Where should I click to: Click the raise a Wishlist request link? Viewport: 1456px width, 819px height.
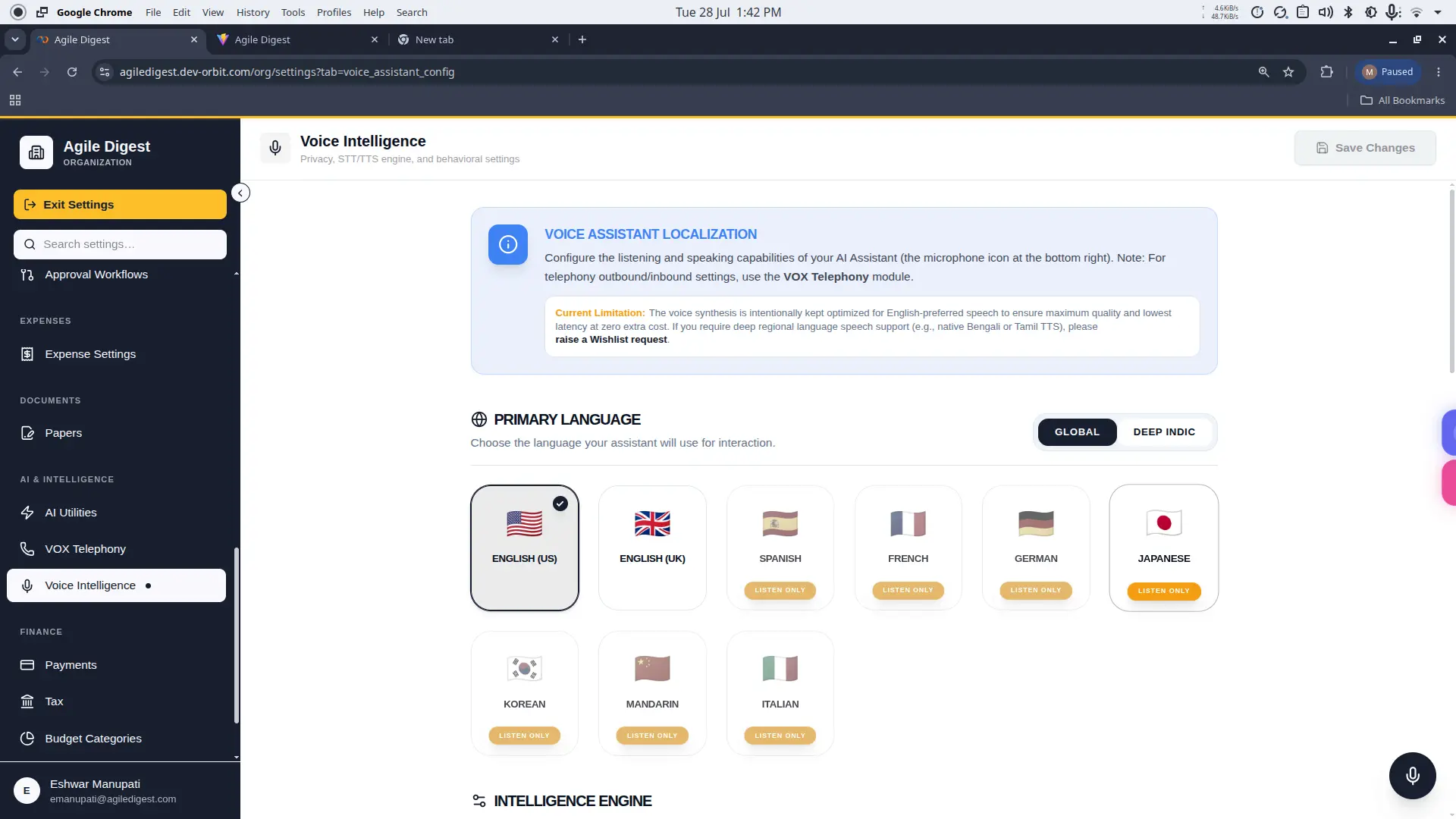pos(611,340)
